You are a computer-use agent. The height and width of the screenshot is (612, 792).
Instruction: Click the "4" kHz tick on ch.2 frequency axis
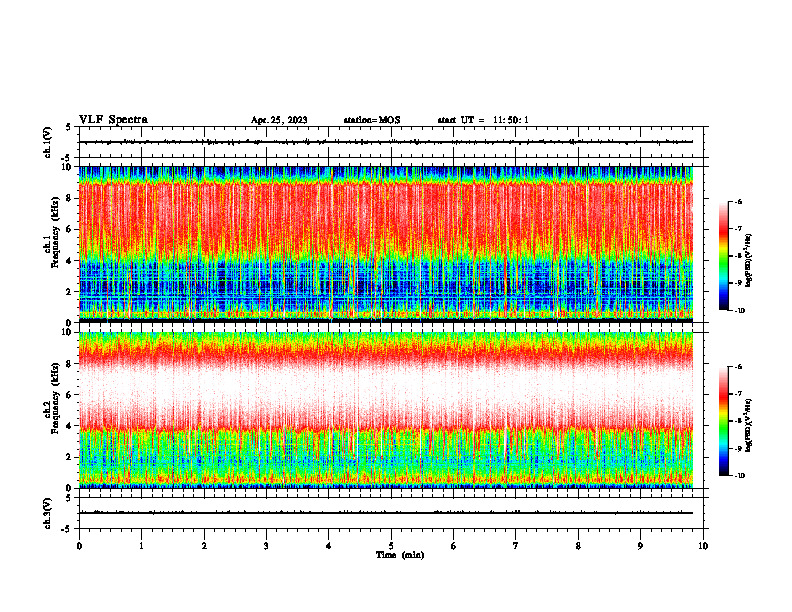[x=70, y=426]
